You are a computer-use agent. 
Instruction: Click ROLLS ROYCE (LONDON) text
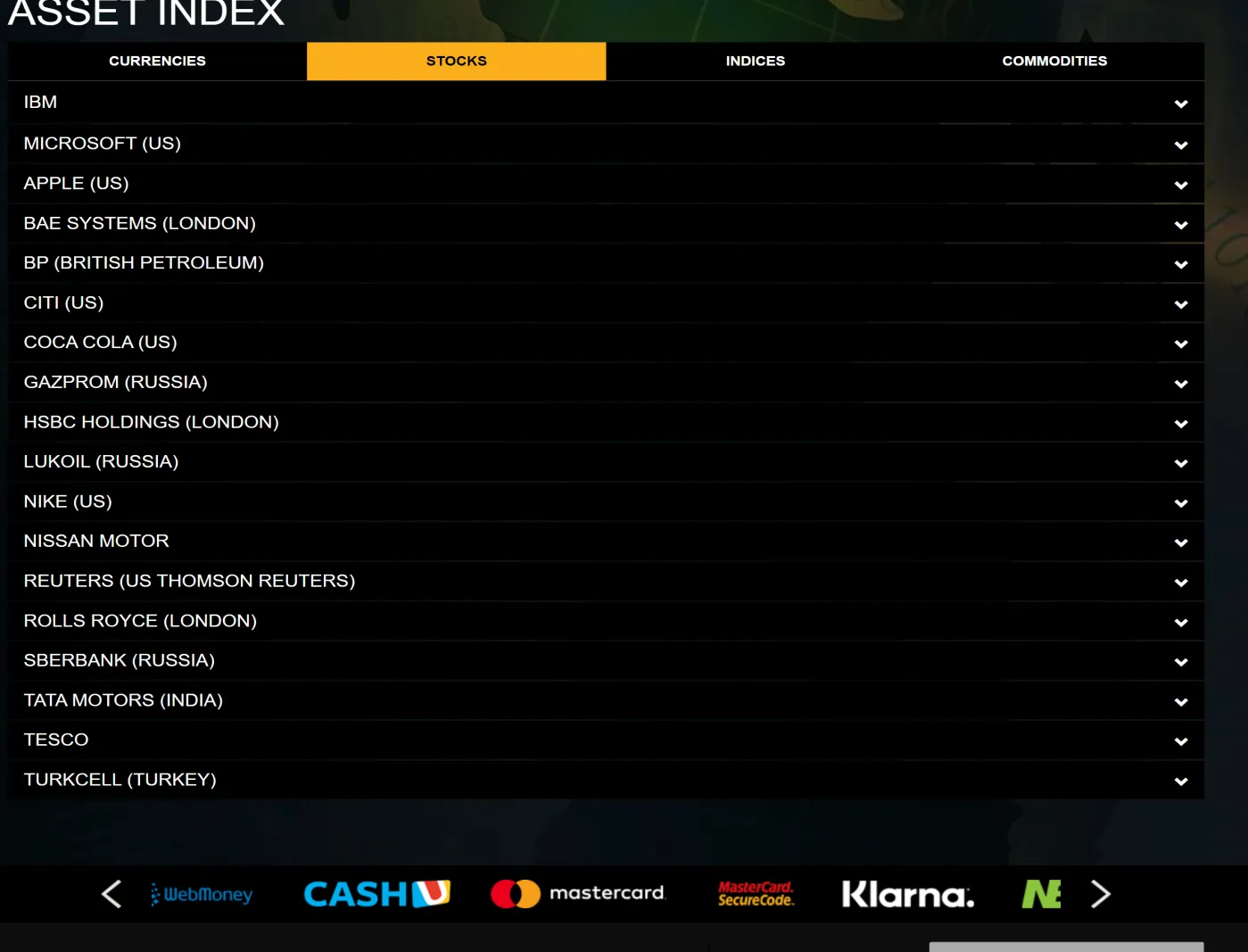(x=140, y=621)
